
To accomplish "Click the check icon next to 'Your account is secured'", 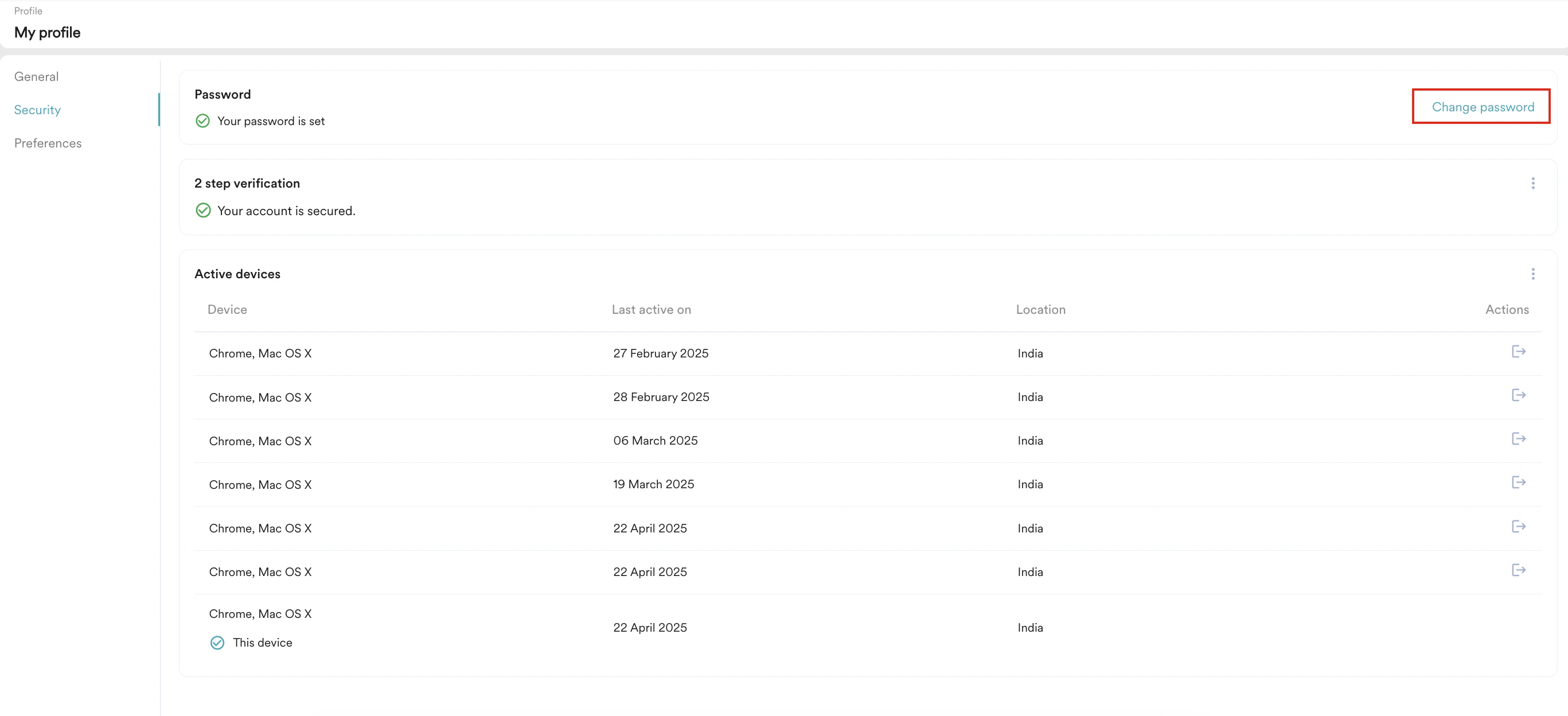I will pyautogui.click(x=203, y=210).
